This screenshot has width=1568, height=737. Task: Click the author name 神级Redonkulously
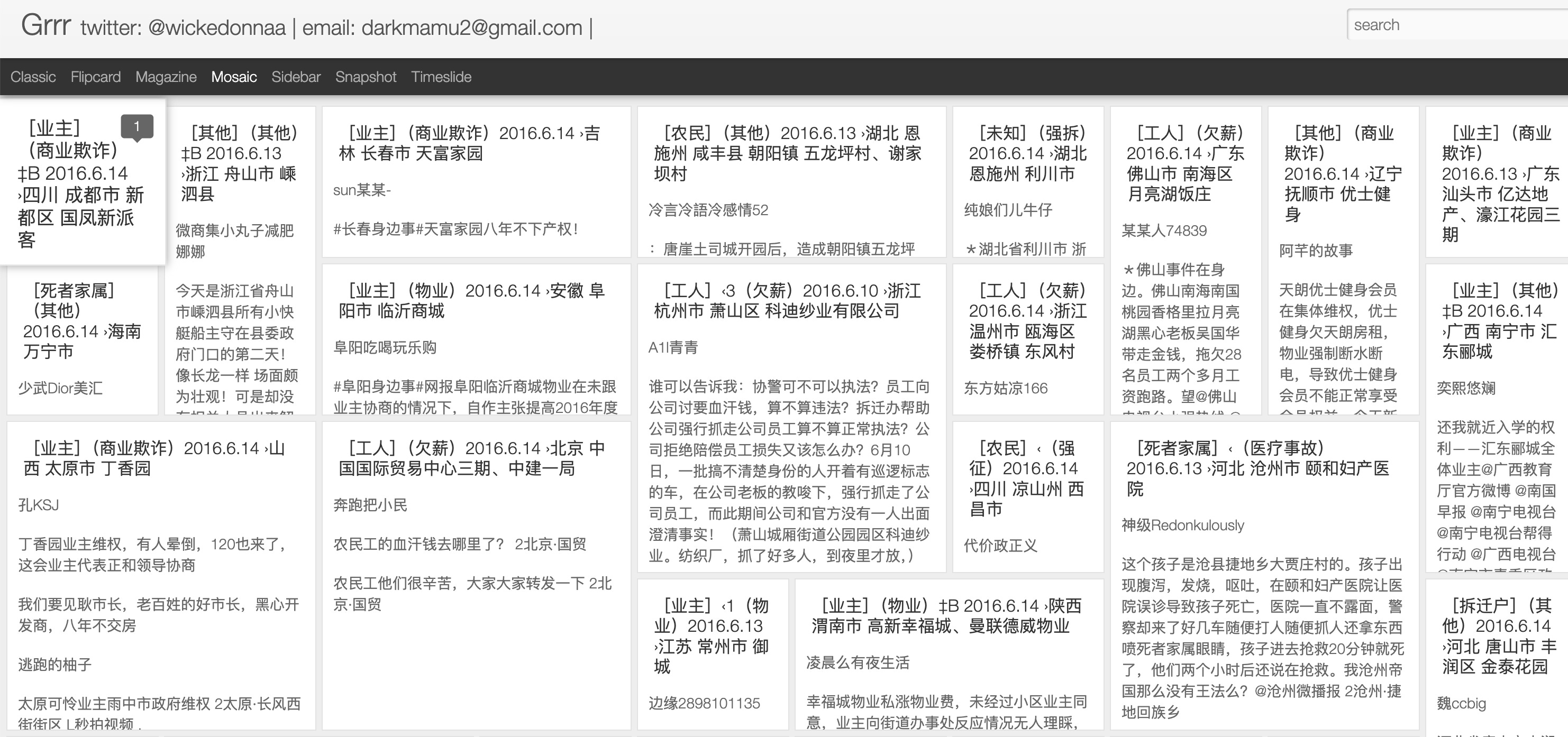1183,526
